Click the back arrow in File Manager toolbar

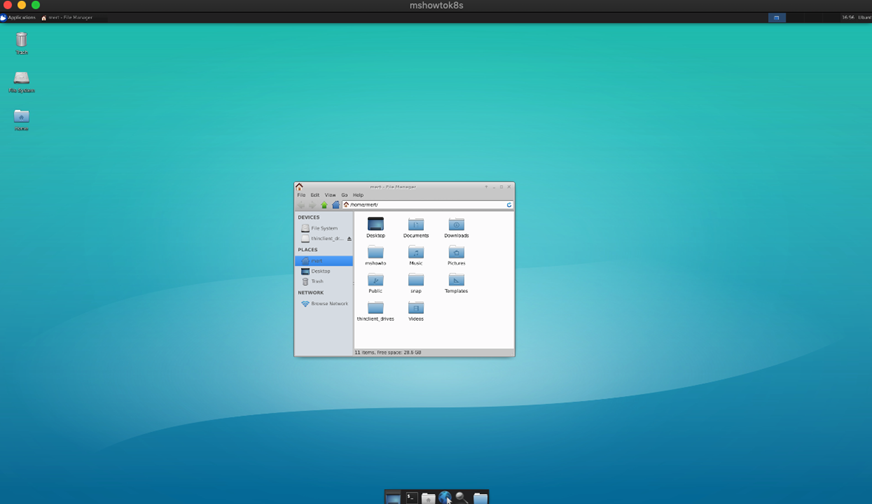[301, 205]
